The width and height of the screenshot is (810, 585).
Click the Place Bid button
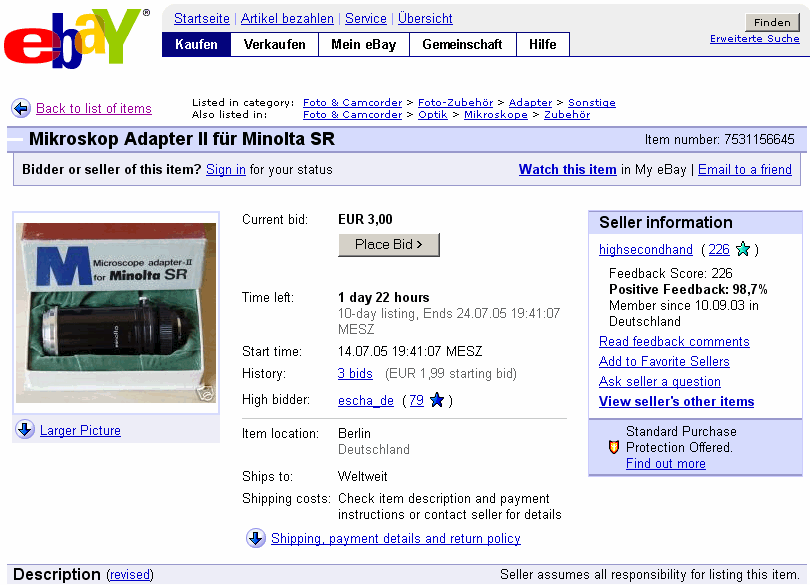point(389,244)
